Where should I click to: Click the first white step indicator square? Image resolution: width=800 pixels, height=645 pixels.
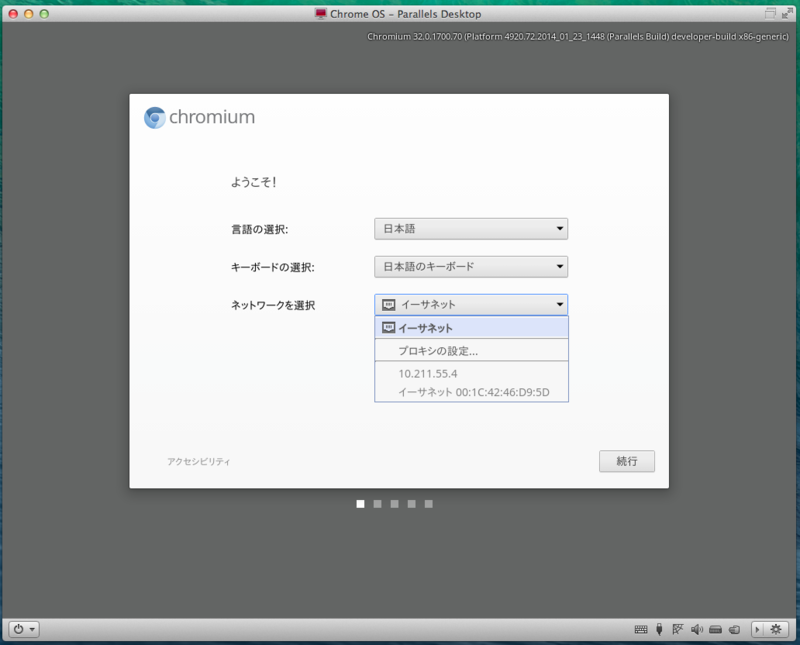[360, 504]
